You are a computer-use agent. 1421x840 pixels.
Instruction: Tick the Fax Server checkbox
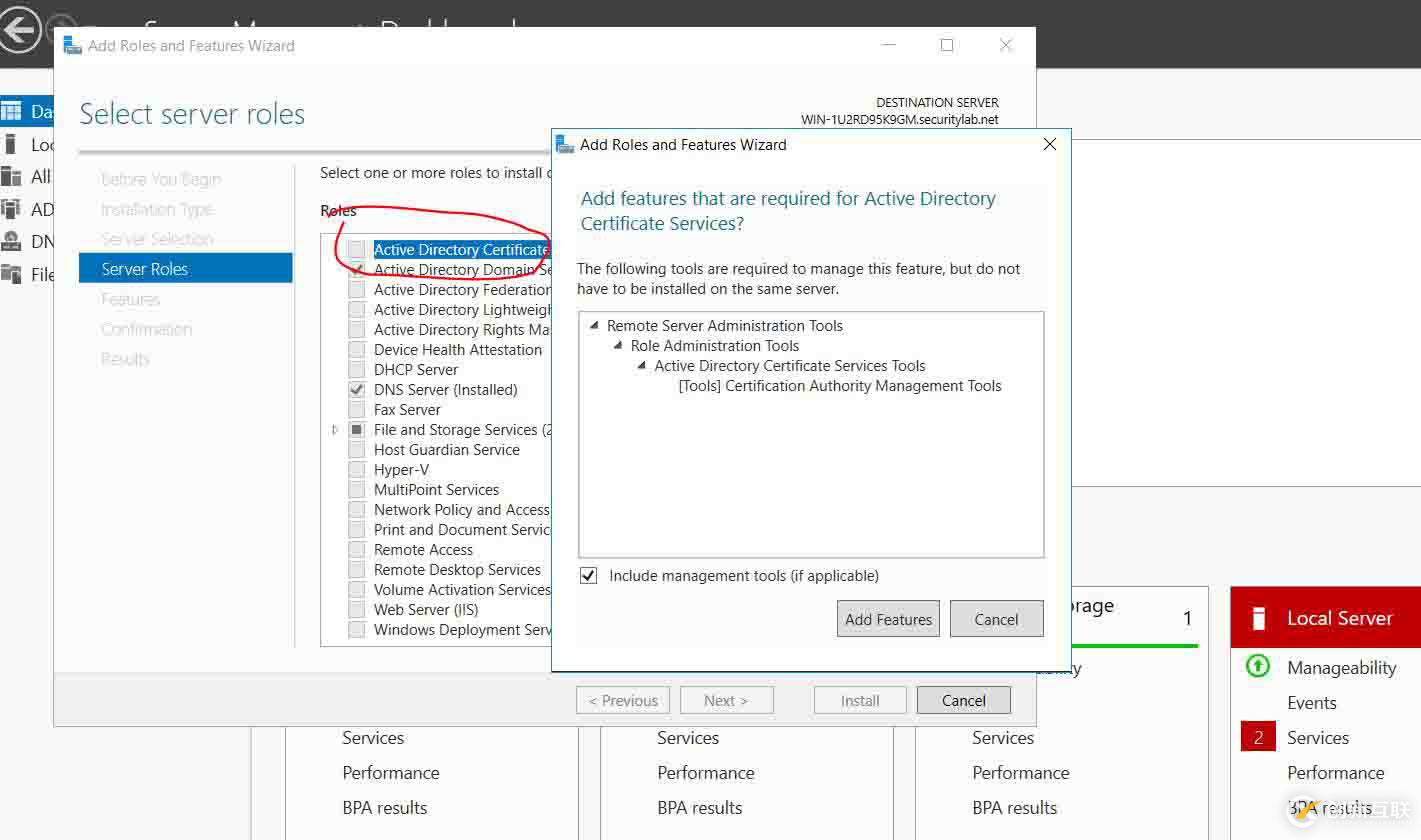point(357,410)
